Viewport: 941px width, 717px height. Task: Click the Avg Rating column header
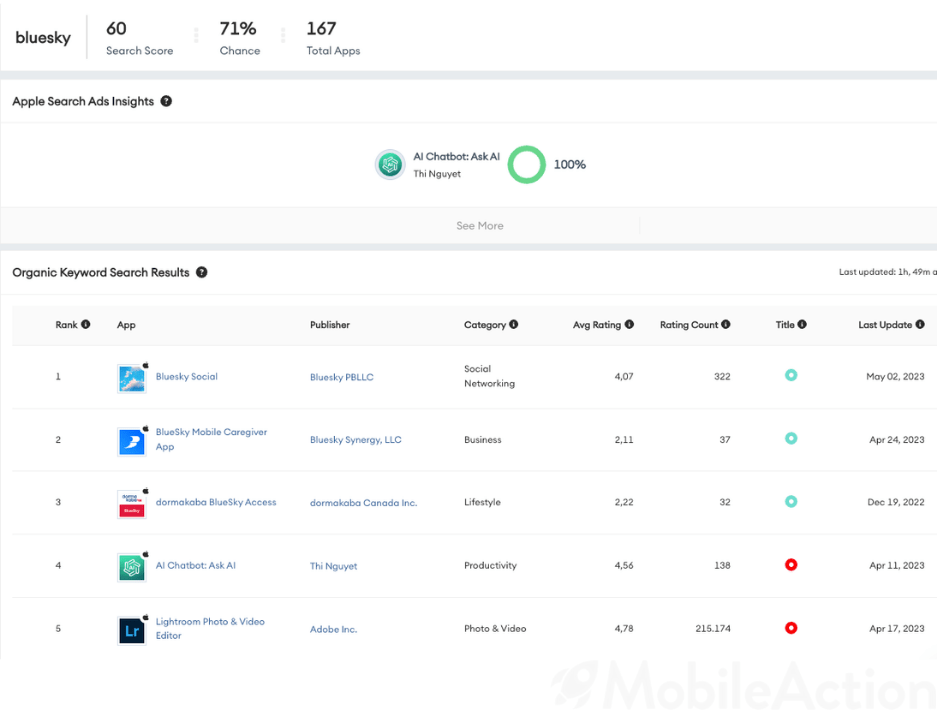[597, 325]
